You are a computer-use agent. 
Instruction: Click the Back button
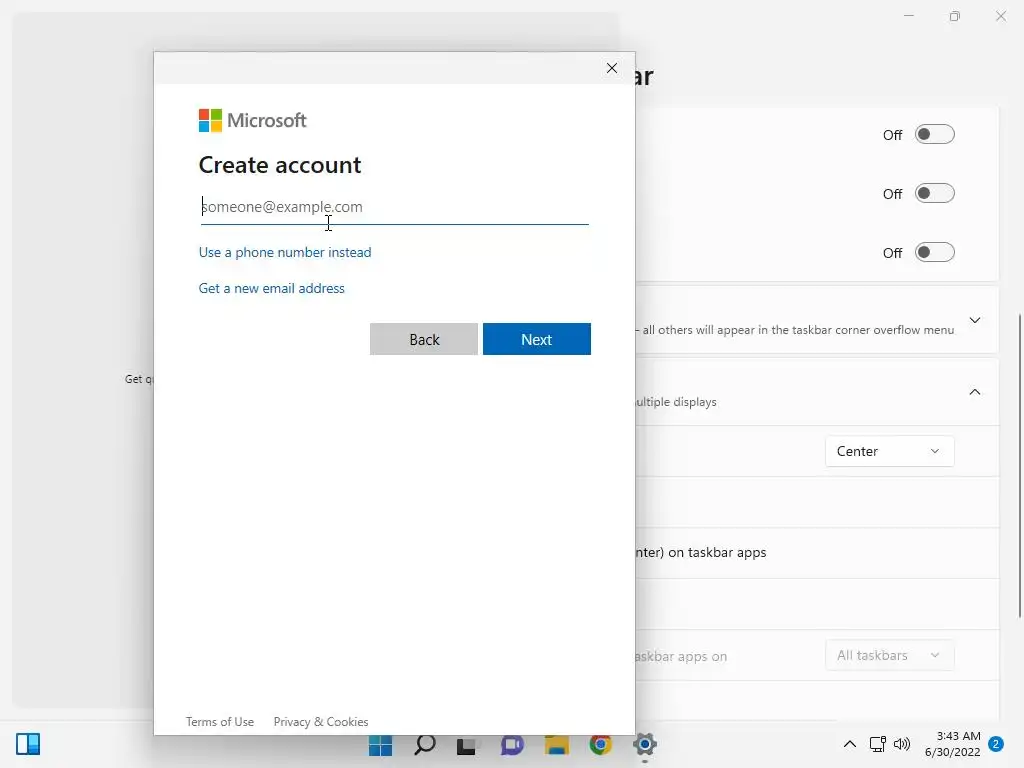click(x=424, y=339)
